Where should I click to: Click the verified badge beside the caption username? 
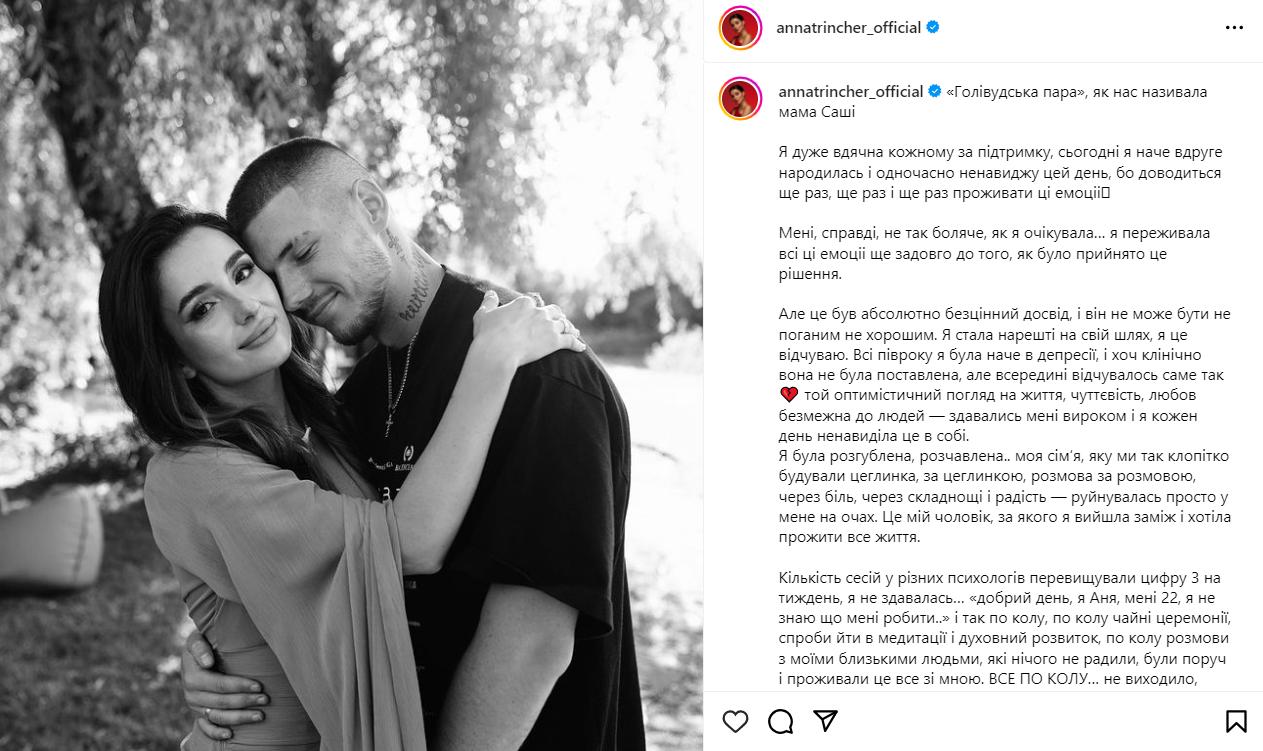click(x=934, y=91)
